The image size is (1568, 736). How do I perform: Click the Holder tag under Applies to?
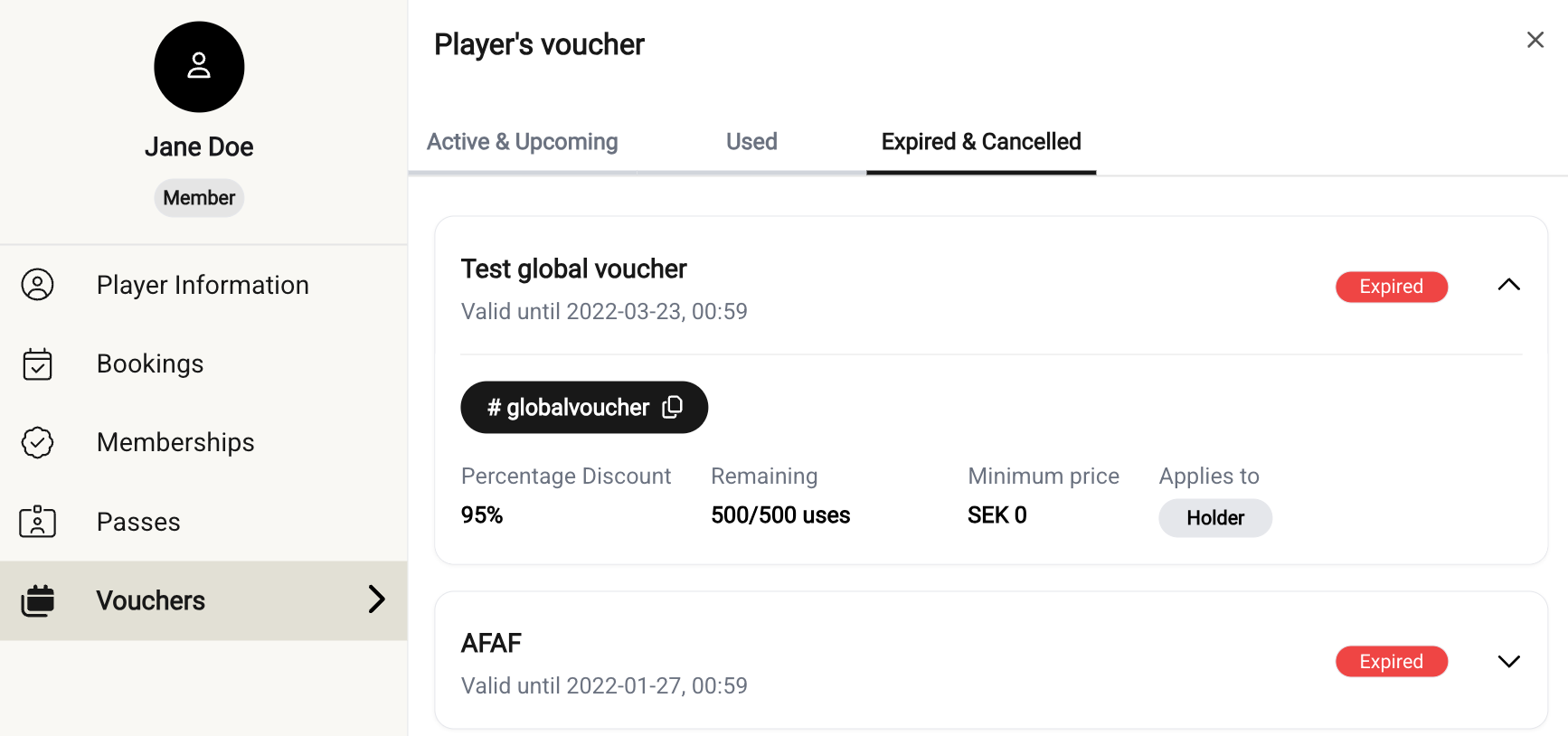[x=1214, y=518]
